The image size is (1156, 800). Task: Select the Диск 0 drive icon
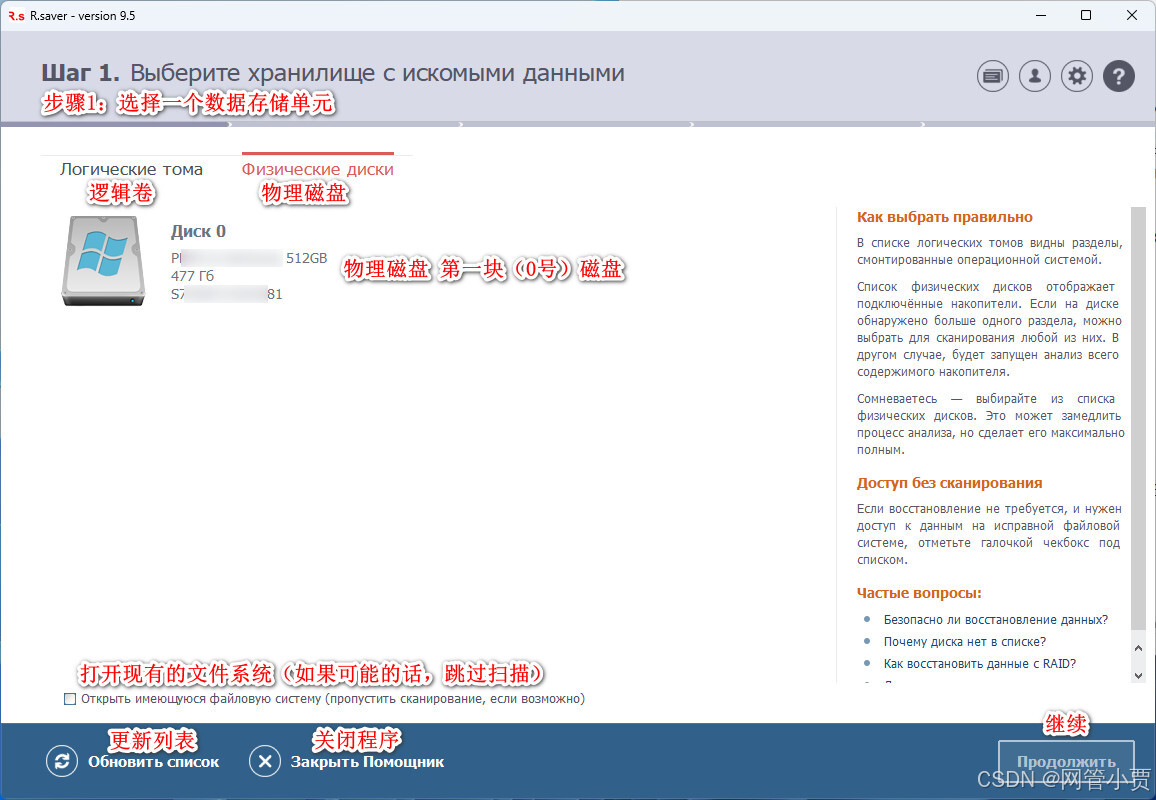(103, 260)
